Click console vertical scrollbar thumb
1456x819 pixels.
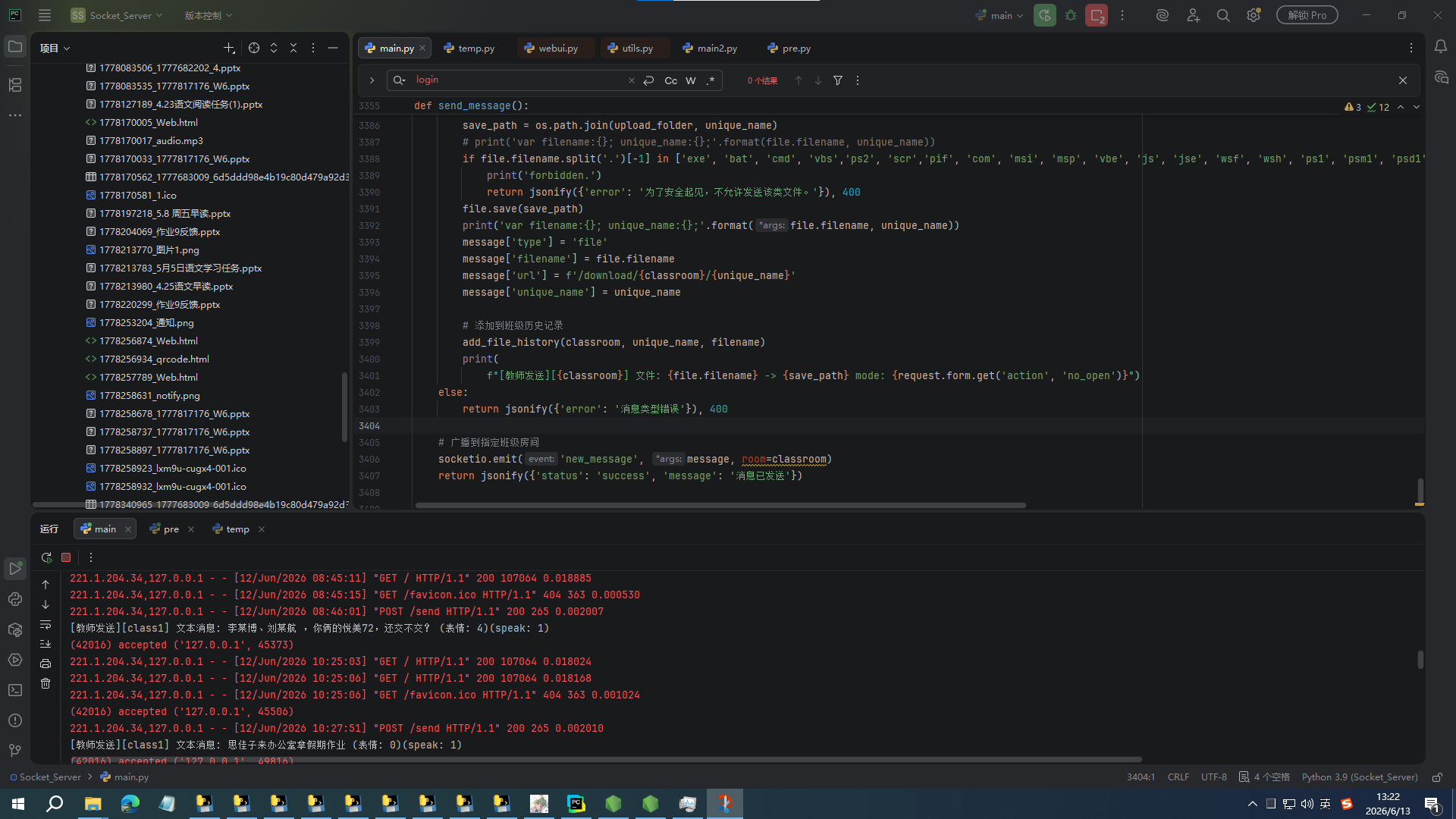coord(1420,660)
